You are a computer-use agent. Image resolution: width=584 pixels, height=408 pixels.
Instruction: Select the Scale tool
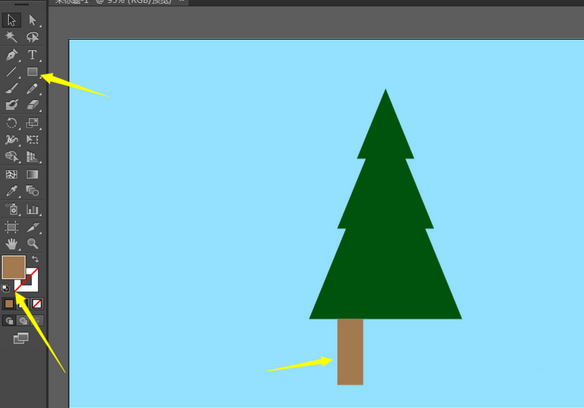click(32, 123)
